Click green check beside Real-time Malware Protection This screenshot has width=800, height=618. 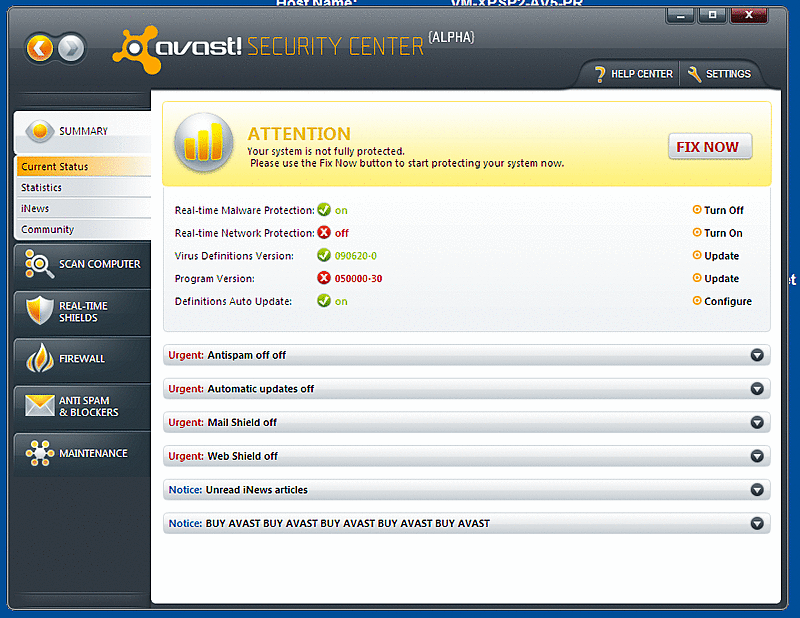click(x=324, y=210)
